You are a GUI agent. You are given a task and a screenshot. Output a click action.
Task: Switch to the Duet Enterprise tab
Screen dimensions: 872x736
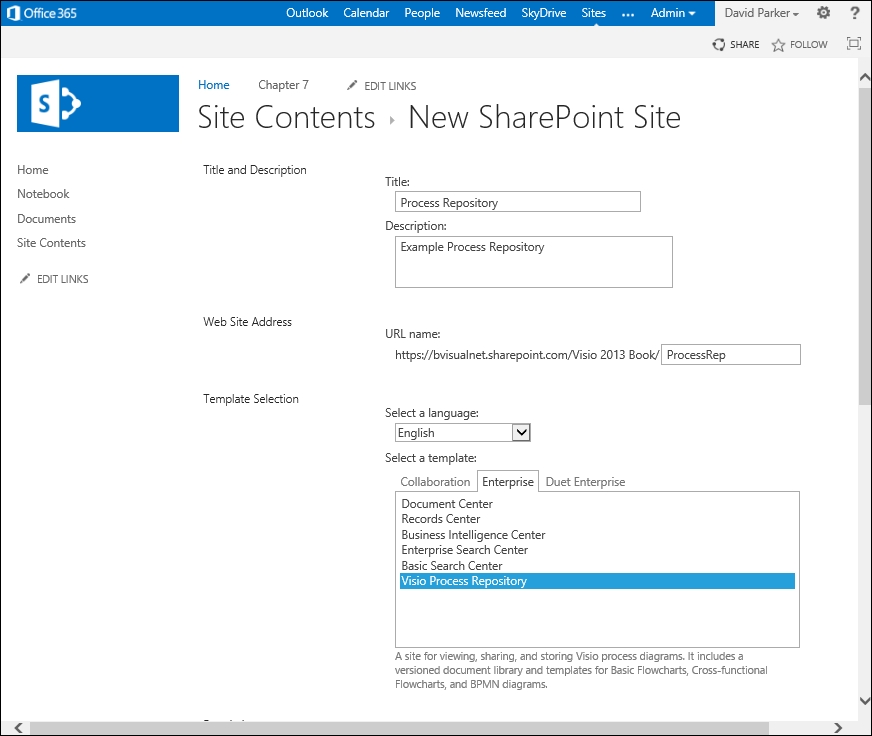point(585,482)
